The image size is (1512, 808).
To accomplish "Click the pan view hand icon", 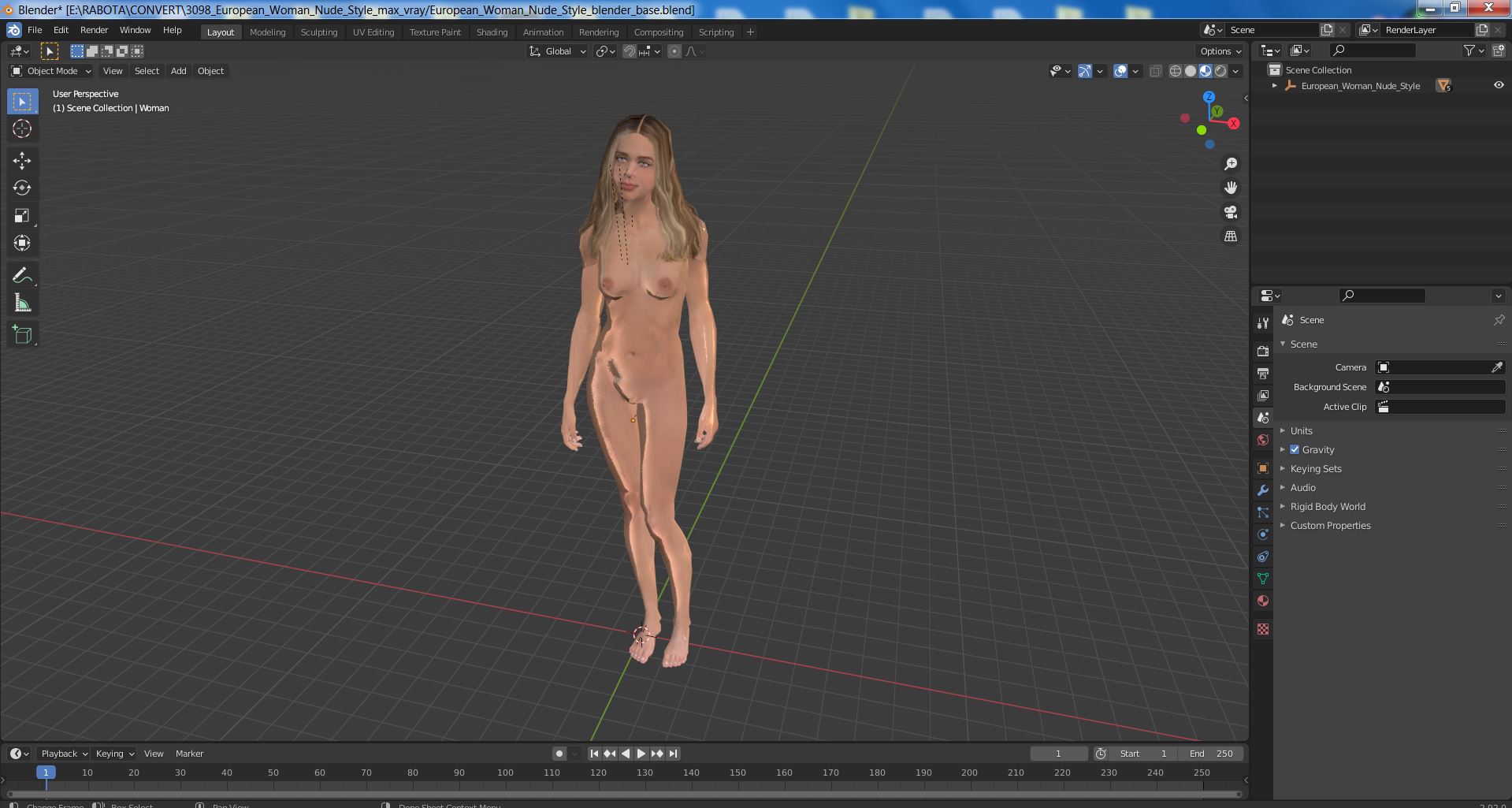I will [x=1230, y=188].
